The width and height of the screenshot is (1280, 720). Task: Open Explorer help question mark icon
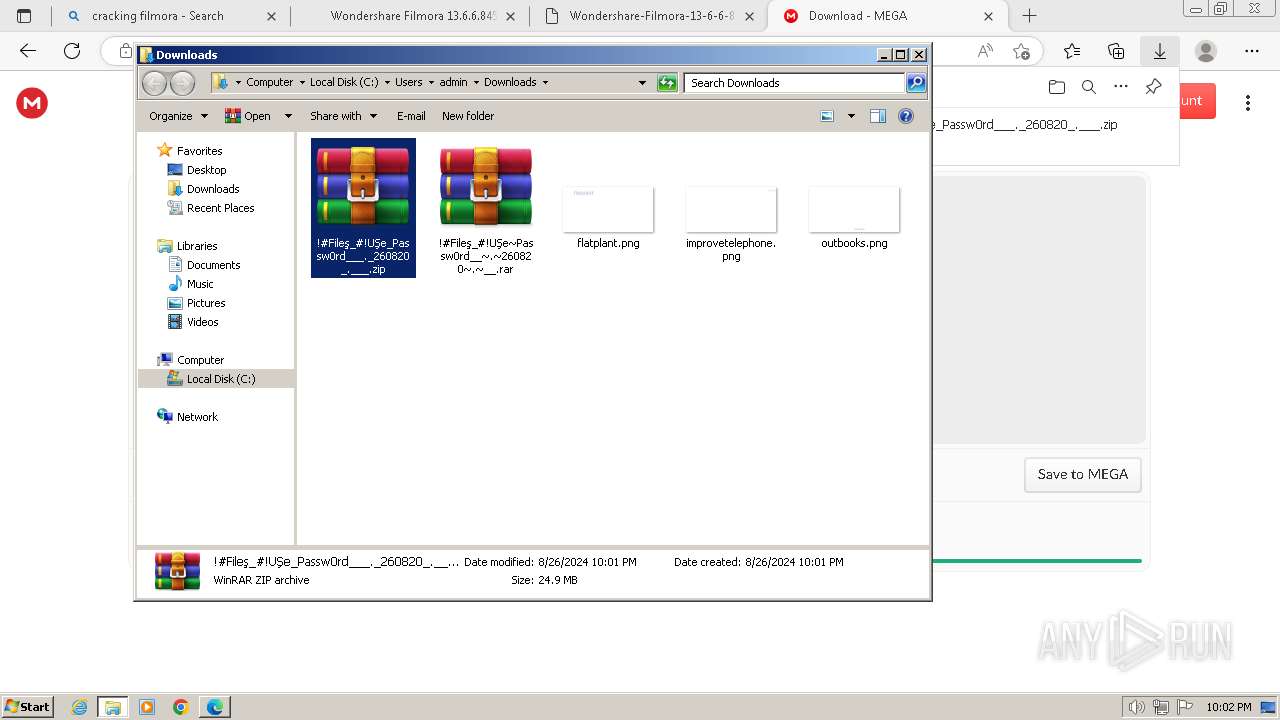906,116
